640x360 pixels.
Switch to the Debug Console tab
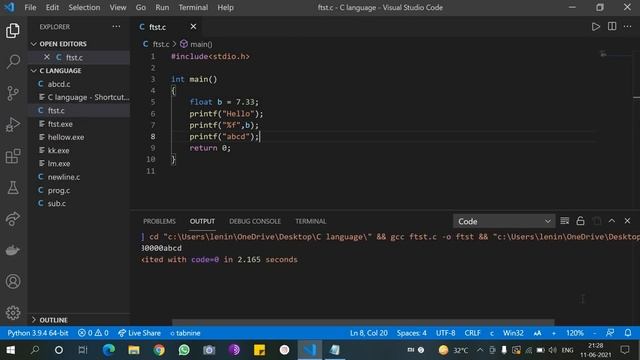pos(255,221)
